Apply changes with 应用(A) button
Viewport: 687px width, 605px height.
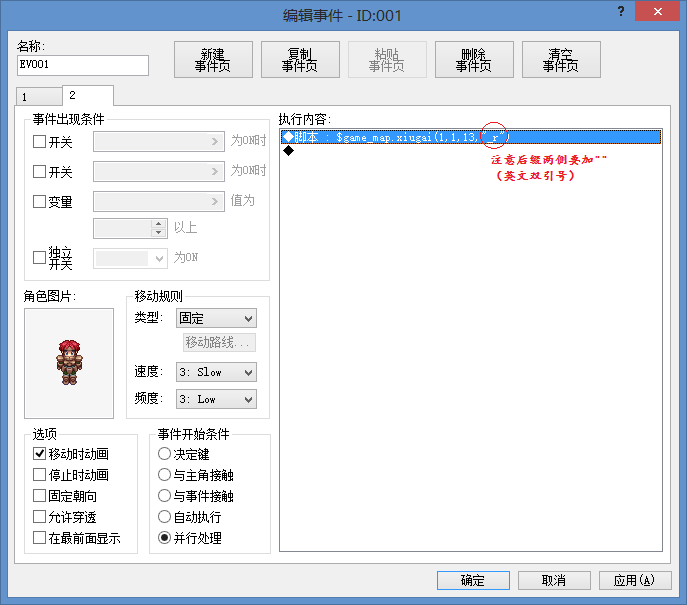[635, 580]
